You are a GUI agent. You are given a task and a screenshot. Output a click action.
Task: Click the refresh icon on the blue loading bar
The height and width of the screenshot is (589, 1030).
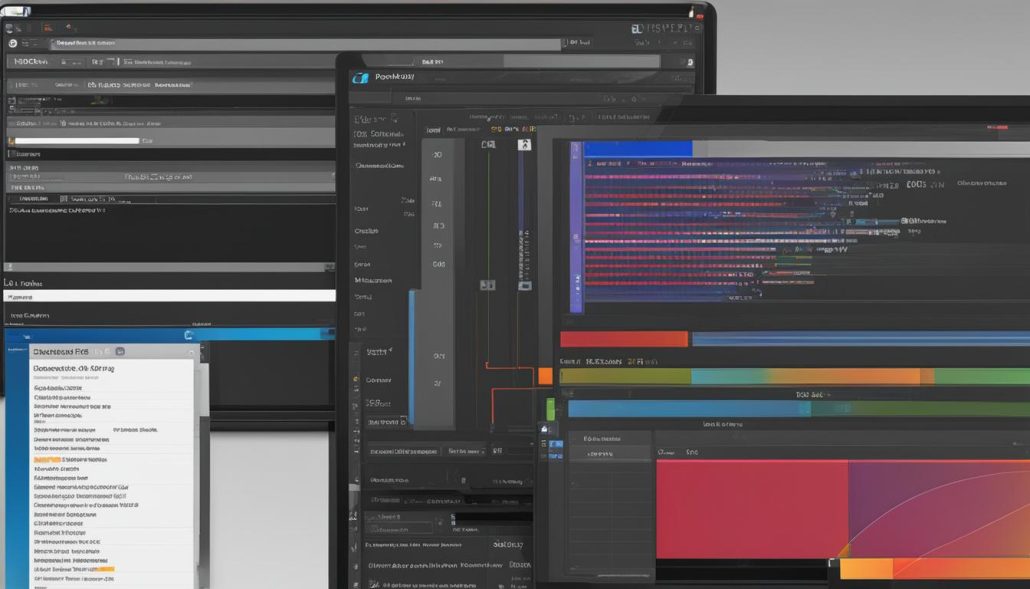(189, 335)
